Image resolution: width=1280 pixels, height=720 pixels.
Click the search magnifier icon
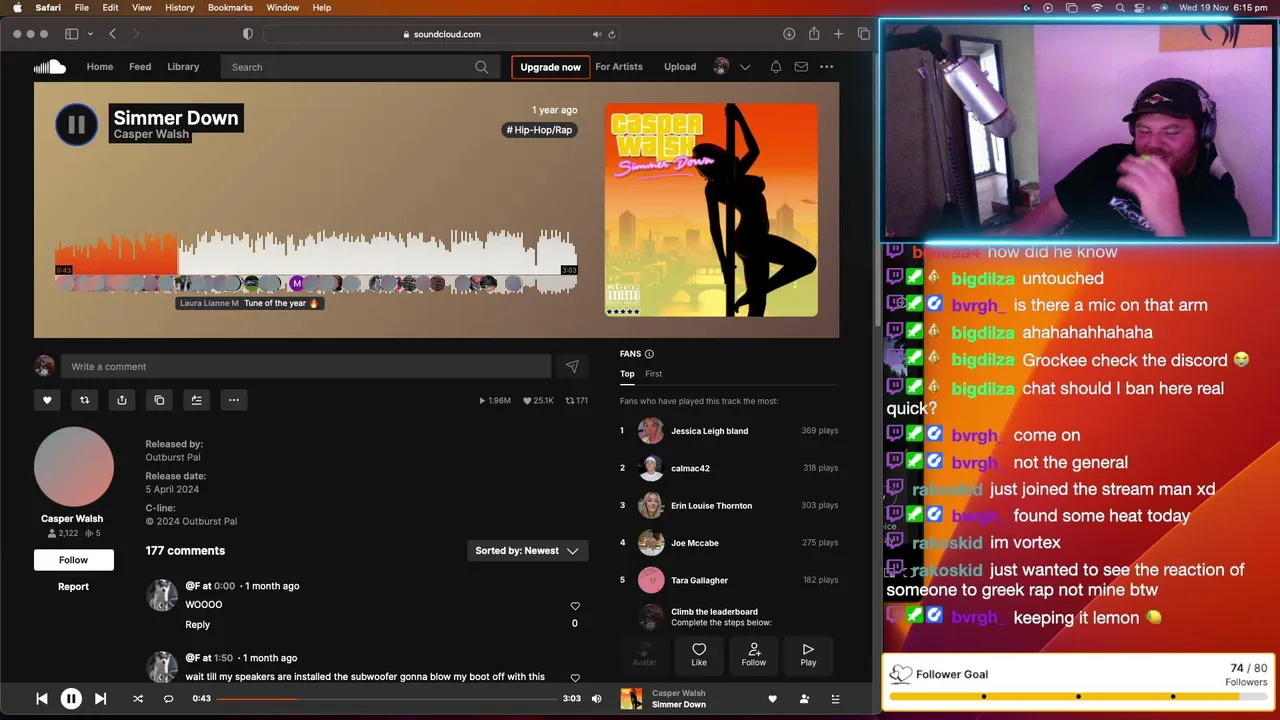[x=482, y=67]
